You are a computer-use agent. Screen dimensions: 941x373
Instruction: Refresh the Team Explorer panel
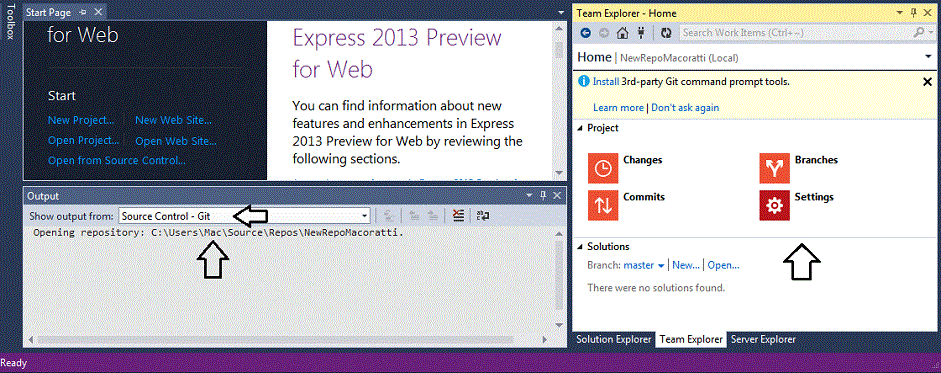tap(666, 33)
